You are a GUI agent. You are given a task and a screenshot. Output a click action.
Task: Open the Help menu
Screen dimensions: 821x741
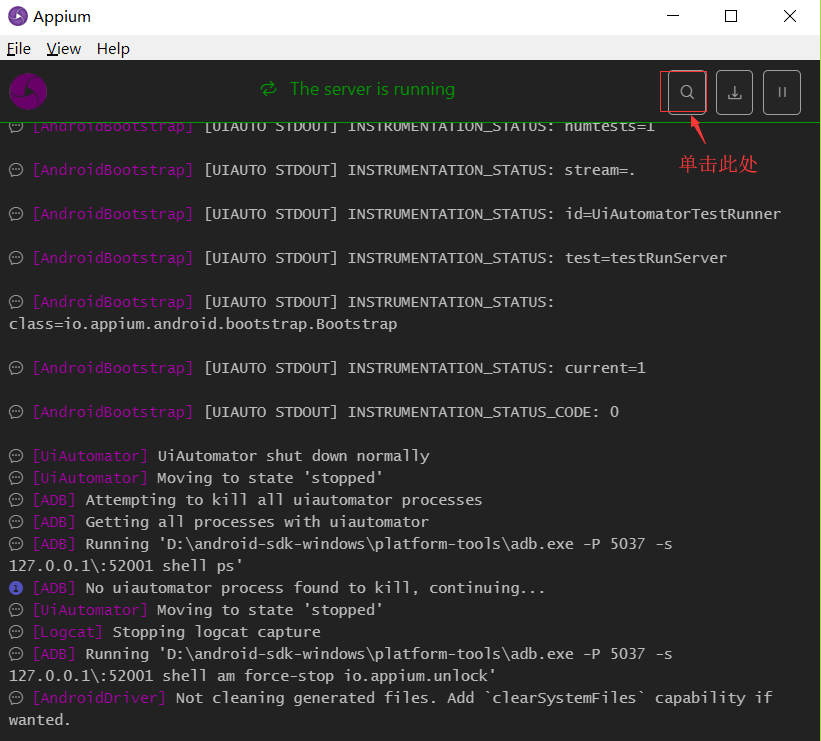tap(113, 49)
